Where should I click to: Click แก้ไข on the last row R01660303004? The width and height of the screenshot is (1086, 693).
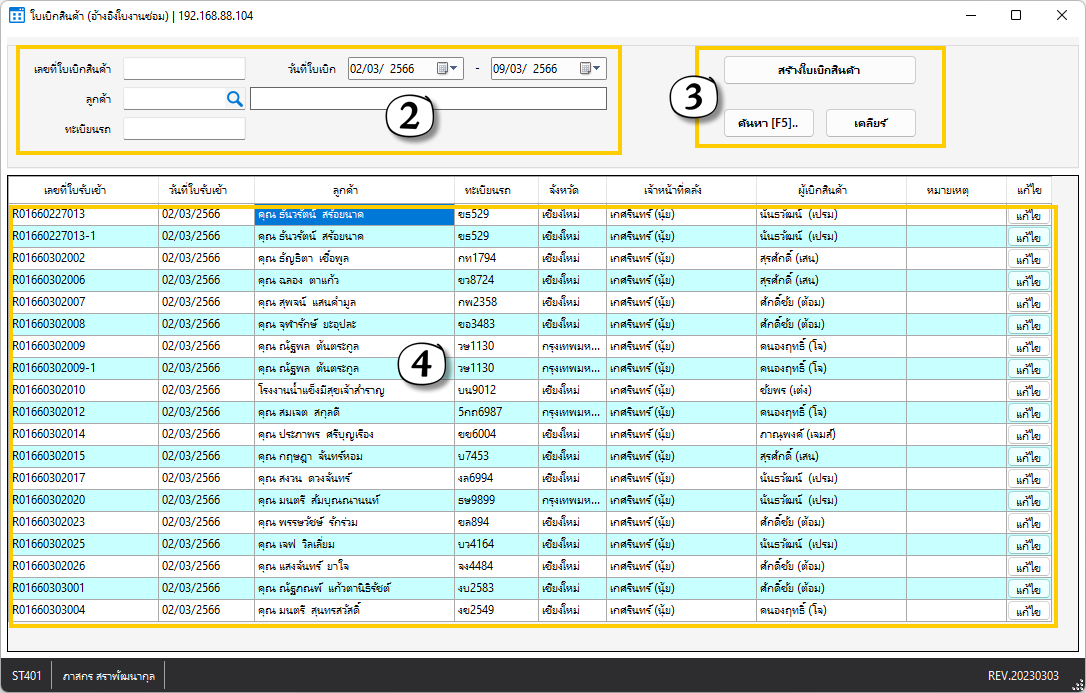coord(1028,611)
